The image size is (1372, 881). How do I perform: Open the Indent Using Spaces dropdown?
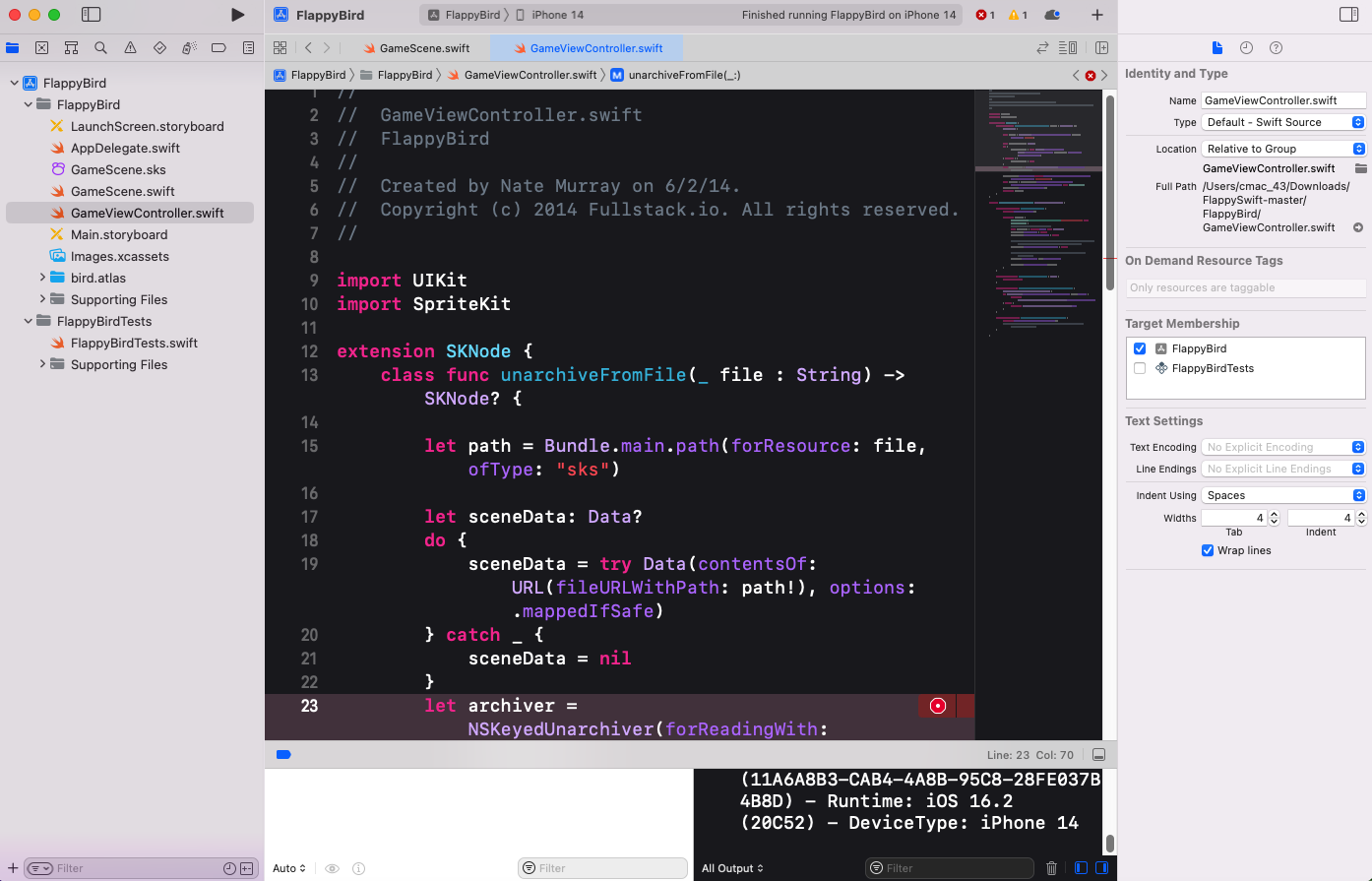click(1283, 495)
